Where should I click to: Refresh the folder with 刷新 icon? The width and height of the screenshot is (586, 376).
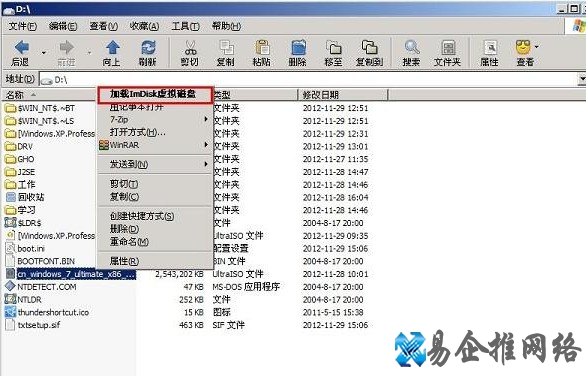[x=148, y=47]
